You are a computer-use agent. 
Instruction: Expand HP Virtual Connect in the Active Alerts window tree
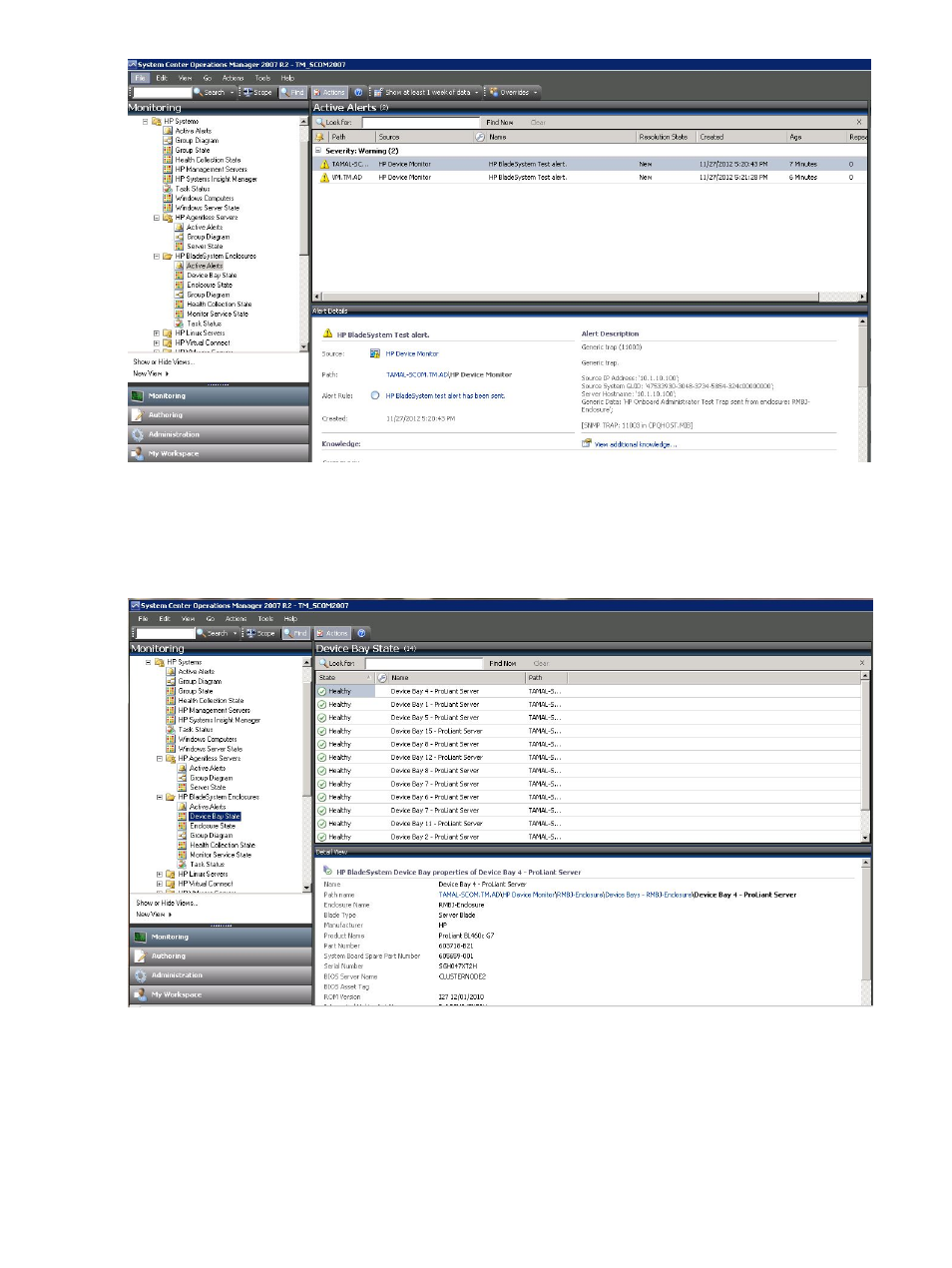click(156, 342)
